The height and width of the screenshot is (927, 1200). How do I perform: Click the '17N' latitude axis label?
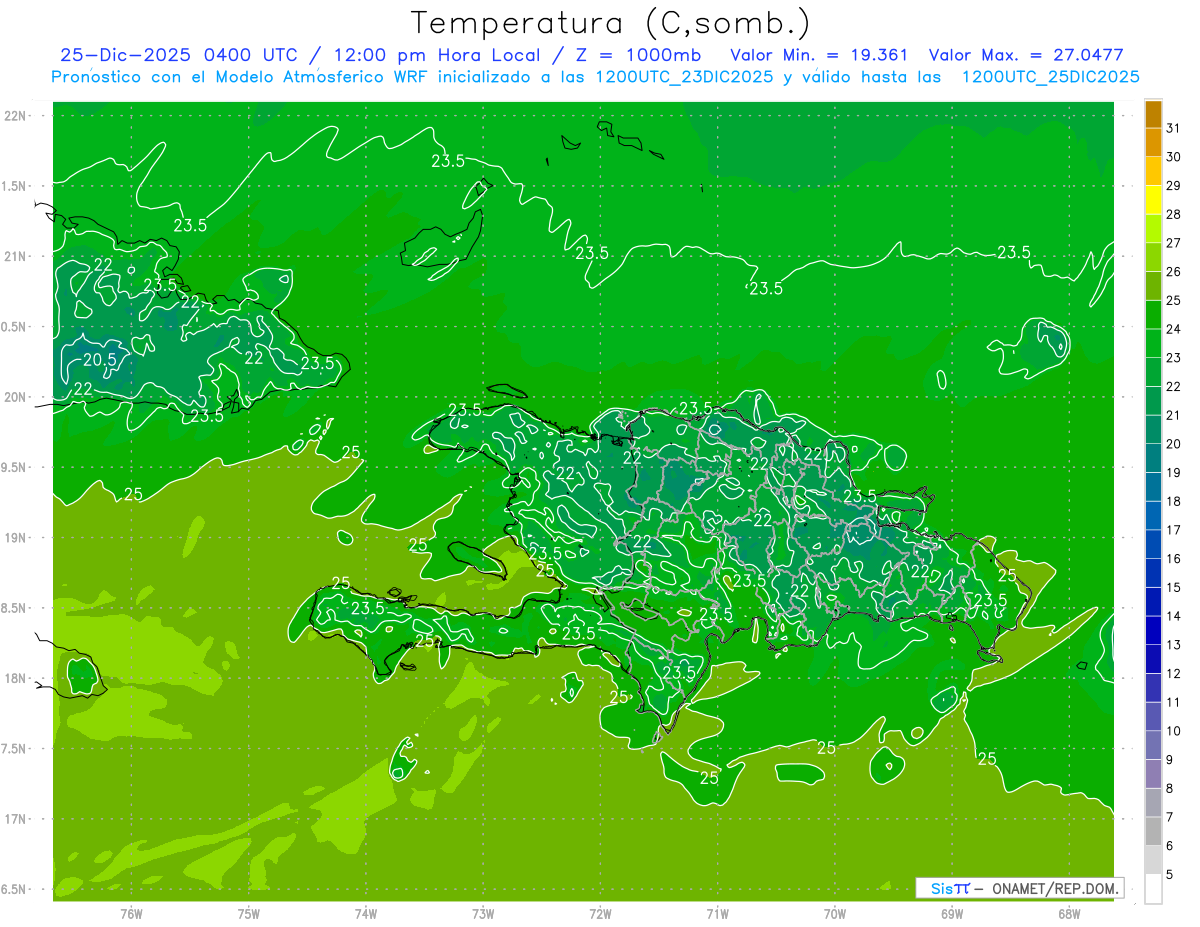pos(14,819)
